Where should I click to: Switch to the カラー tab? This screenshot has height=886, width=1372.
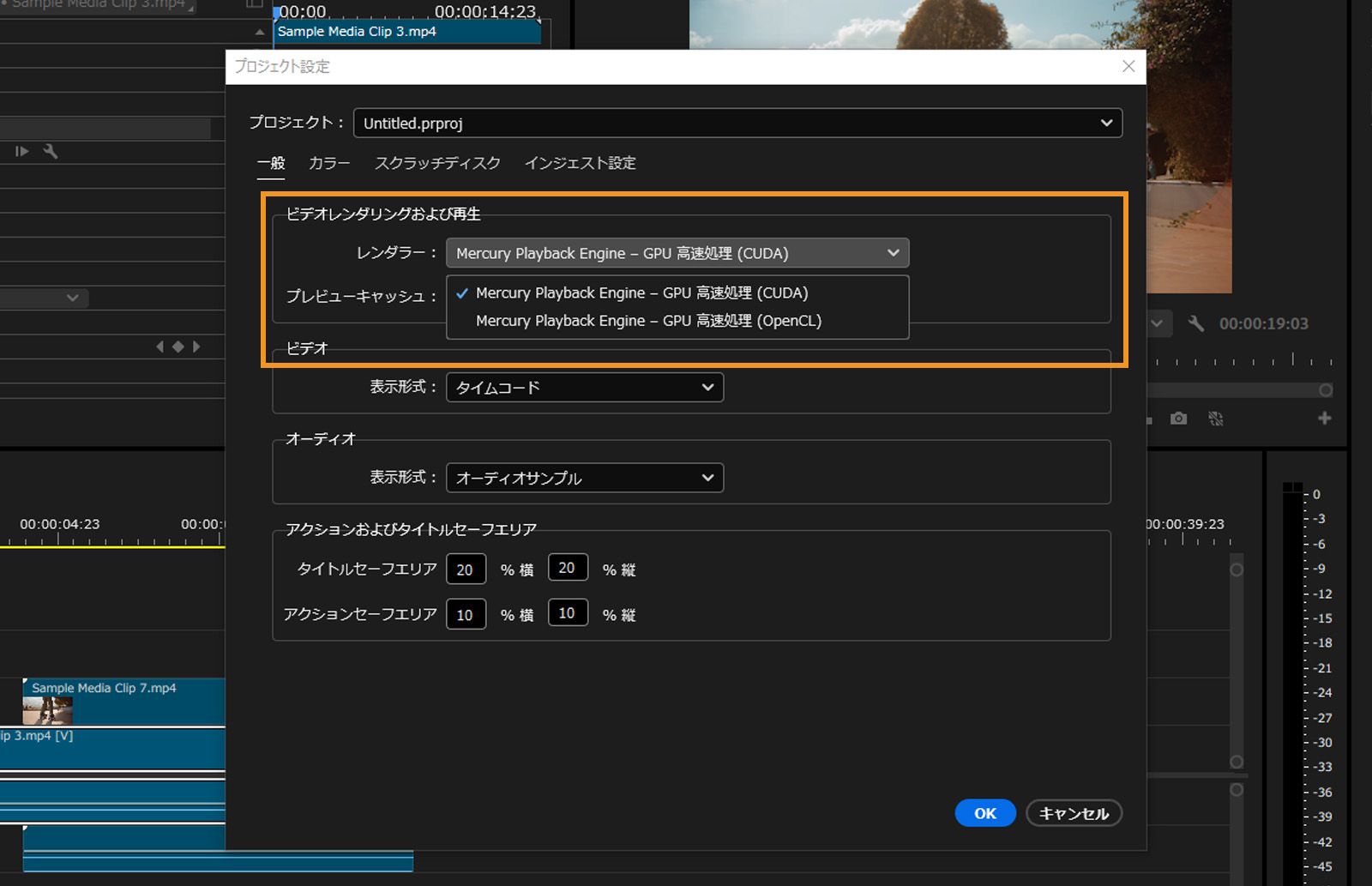click(328, 163)
